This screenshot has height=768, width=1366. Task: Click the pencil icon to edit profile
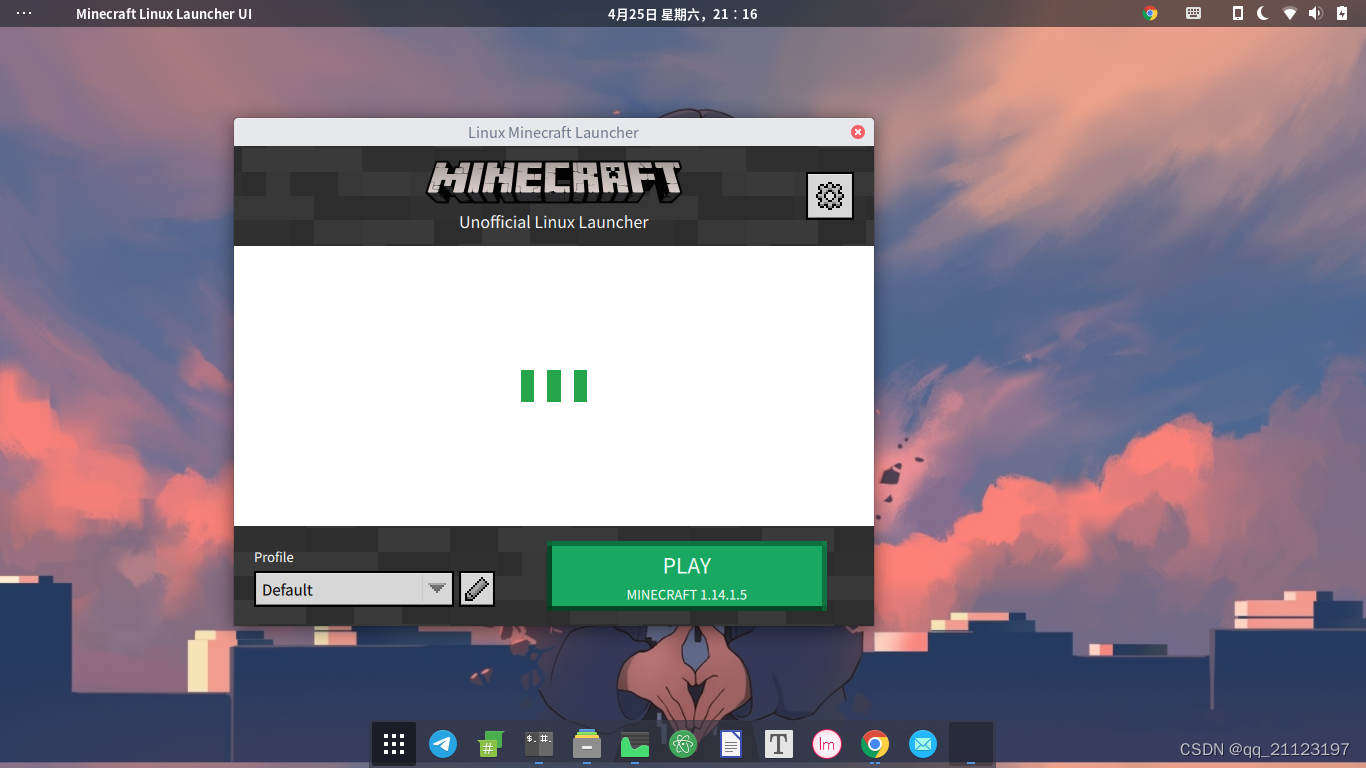pos(477,589)
